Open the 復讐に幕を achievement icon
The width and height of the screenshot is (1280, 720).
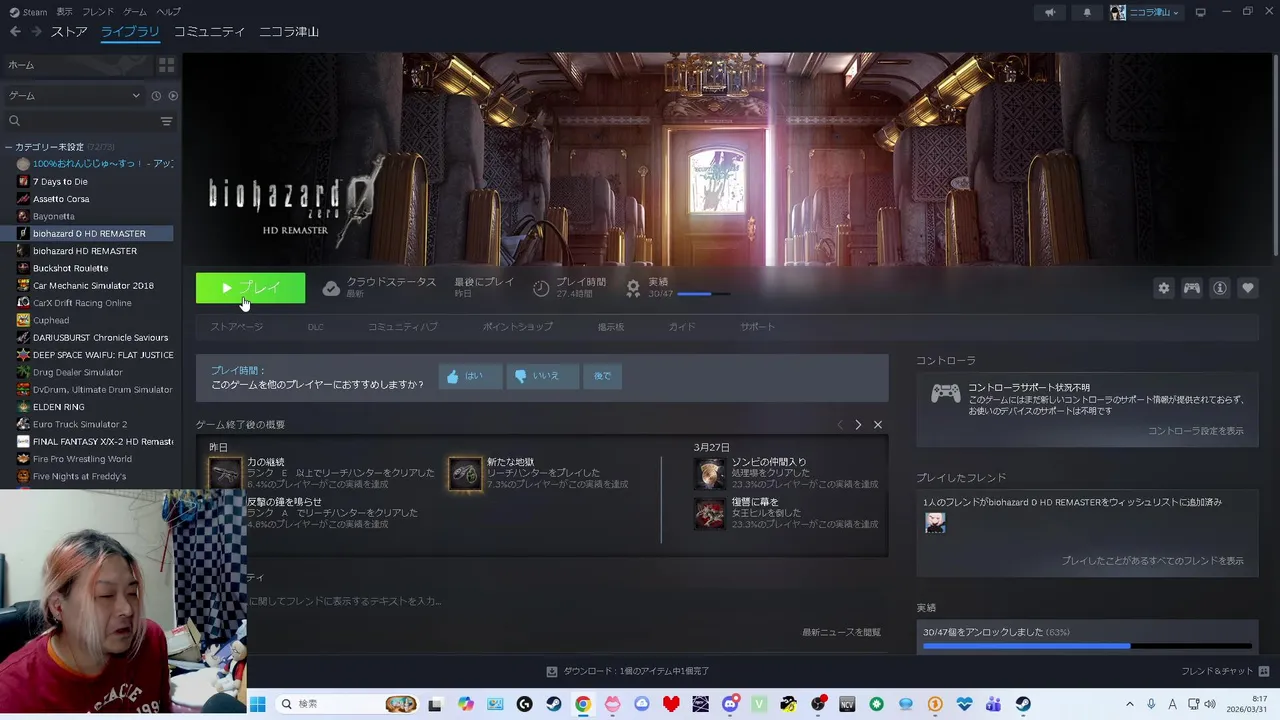pos(710,514)
